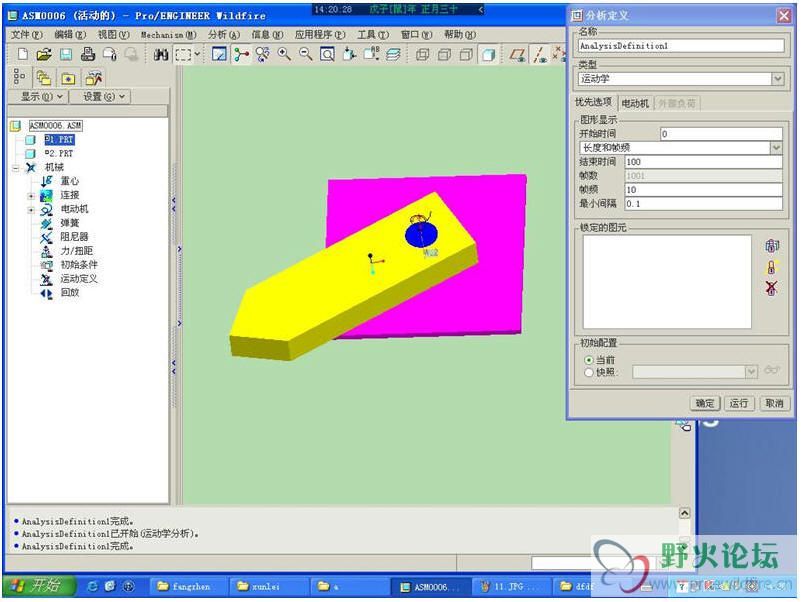Image resolution: width=802 pixels, height=602 pixels.
Task: Open the 设置(G) dropdown in navigator
Action: click(100, 97)
